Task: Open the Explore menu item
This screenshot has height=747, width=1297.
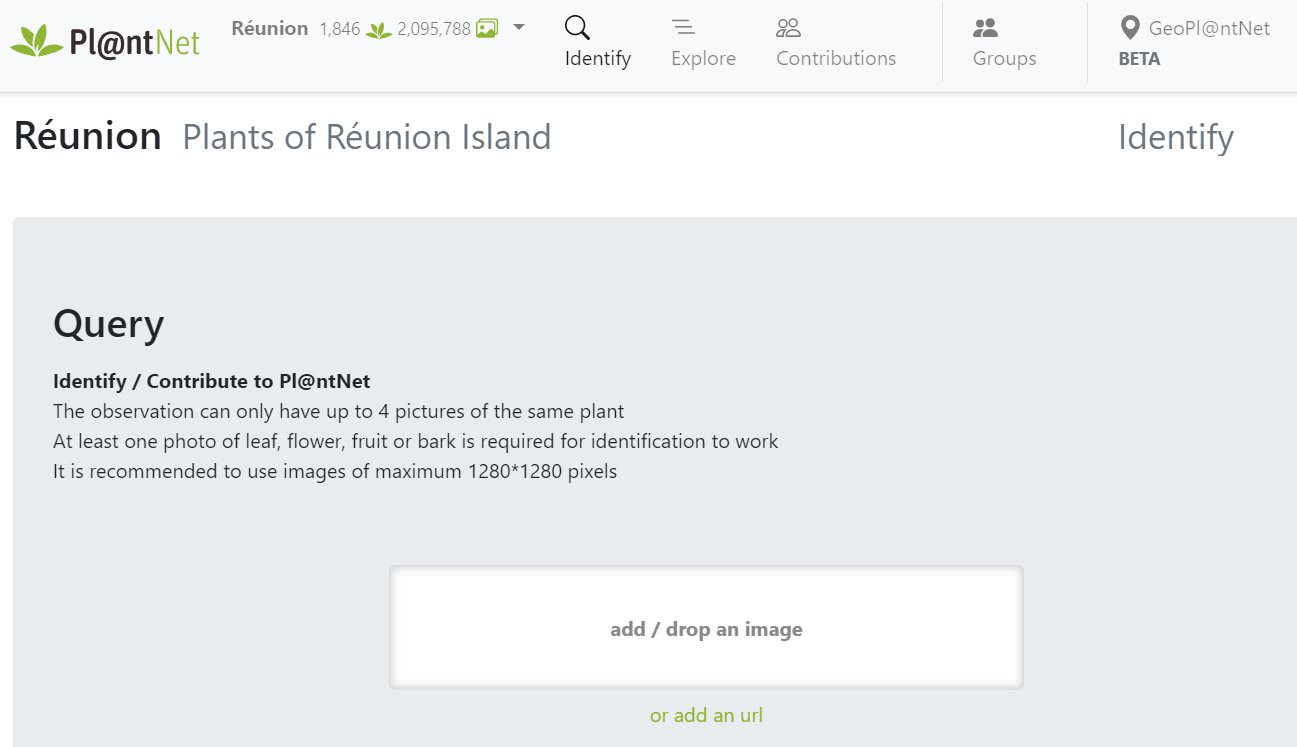Action: pos(703,42)
